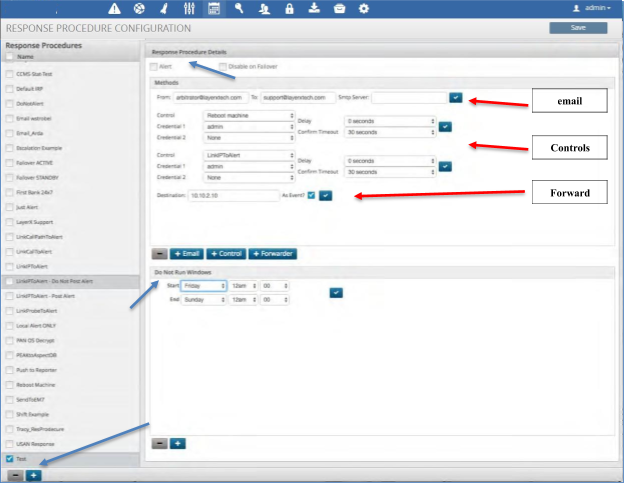624x483 pixels.
Task: Click the download icon in top toolbar
Action: tap(315, 8)
